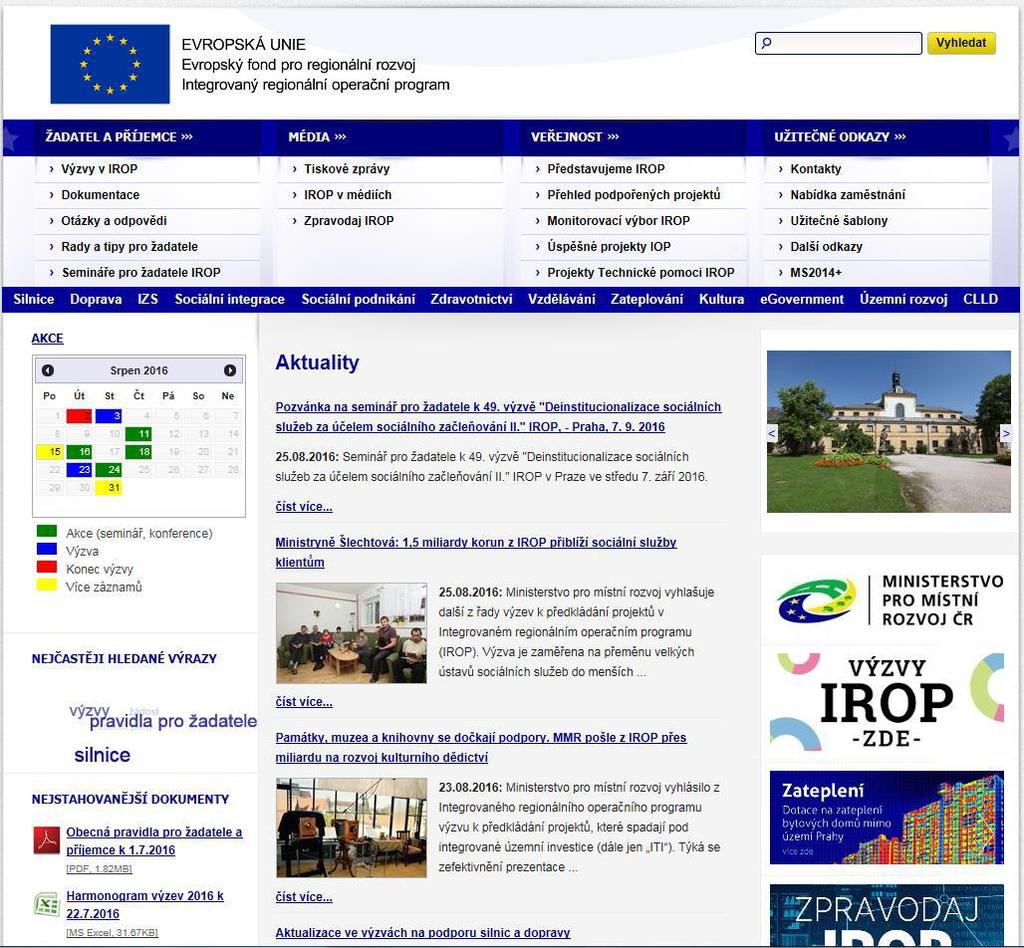Select blue calendar day 3
Image resolution: width=1024 pixels, height=948 pixels.
(x=108, y=416)
